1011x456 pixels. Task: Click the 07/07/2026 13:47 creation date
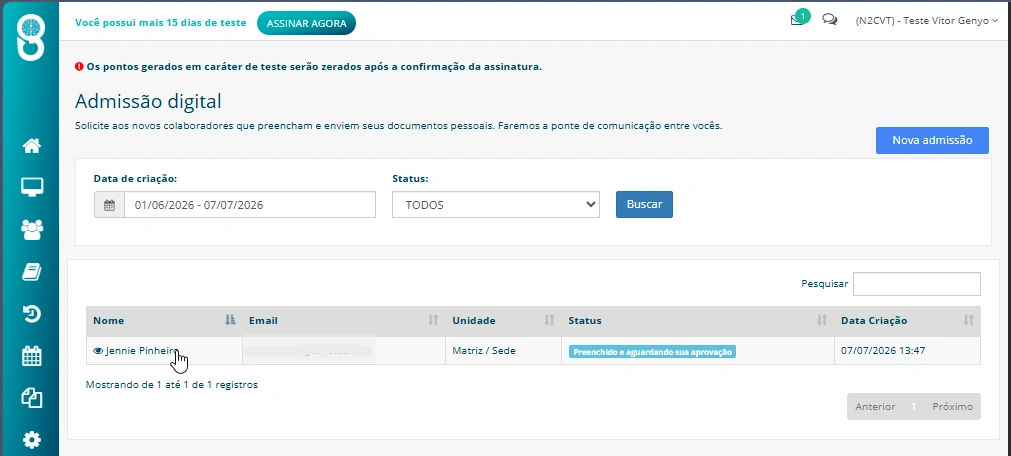tap(883, 351)
